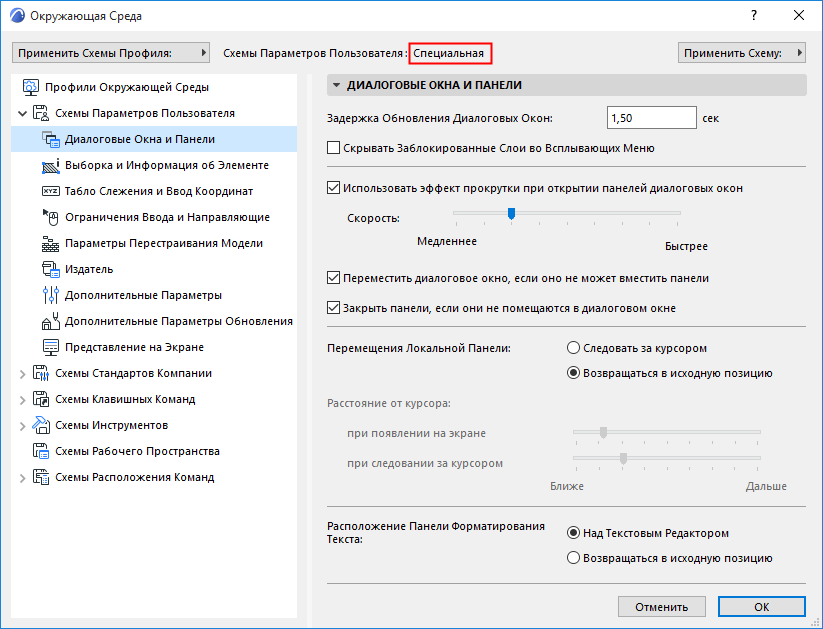The width and height of the screenshot is (823, 629).
Task: Select Профили Окружающей Среды entry
Action: click(x=154, y=87)
